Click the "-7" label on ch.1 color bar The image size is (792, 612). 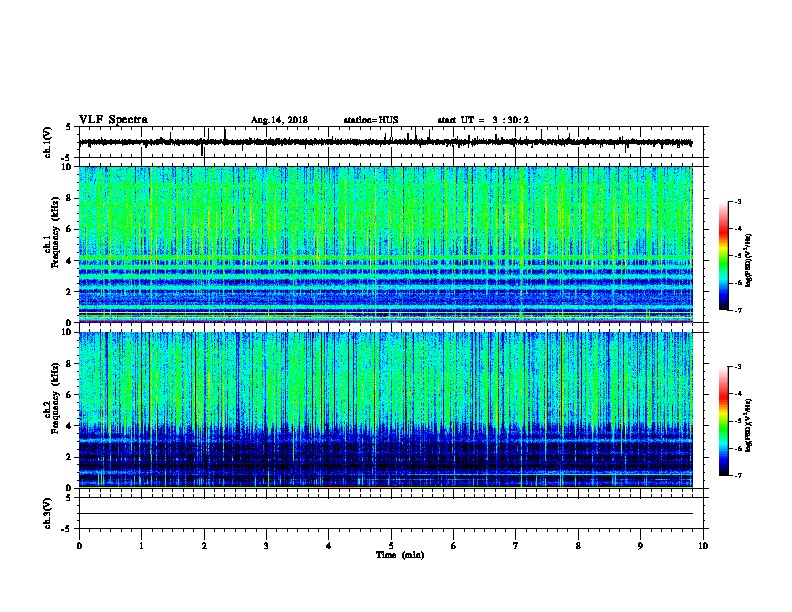click(738, 310)
